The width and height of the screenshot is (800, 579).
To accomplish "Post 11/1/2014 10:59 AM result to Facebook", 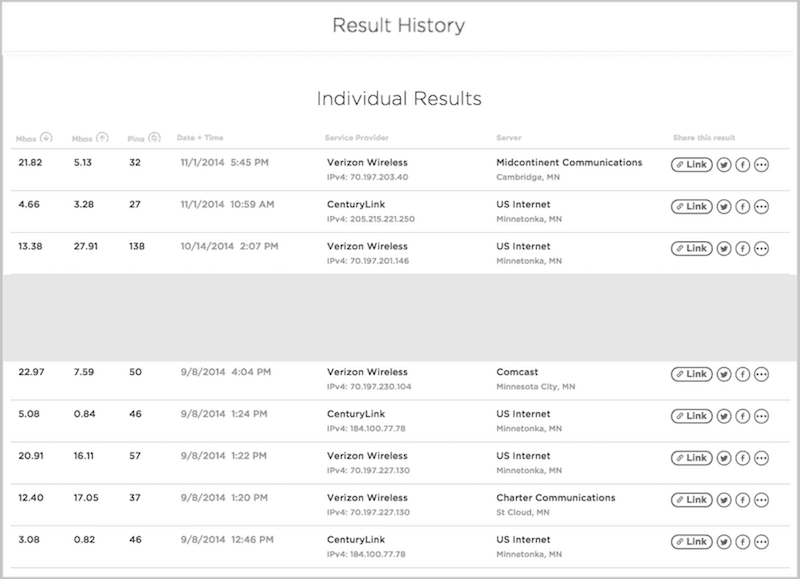I will pos(743,207).
